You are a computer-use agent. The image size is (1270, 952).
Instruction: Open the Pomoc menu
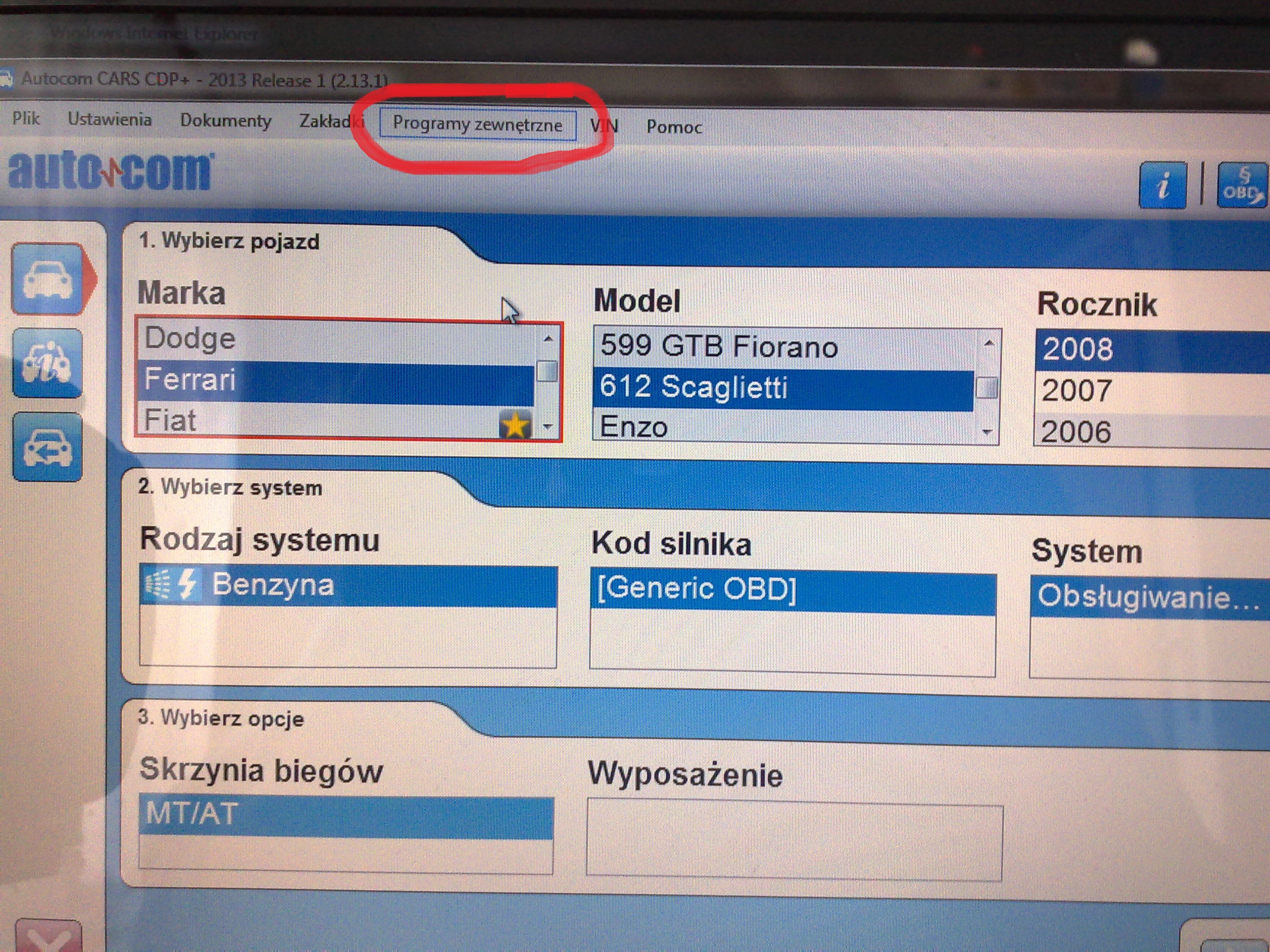pos(674,126)
